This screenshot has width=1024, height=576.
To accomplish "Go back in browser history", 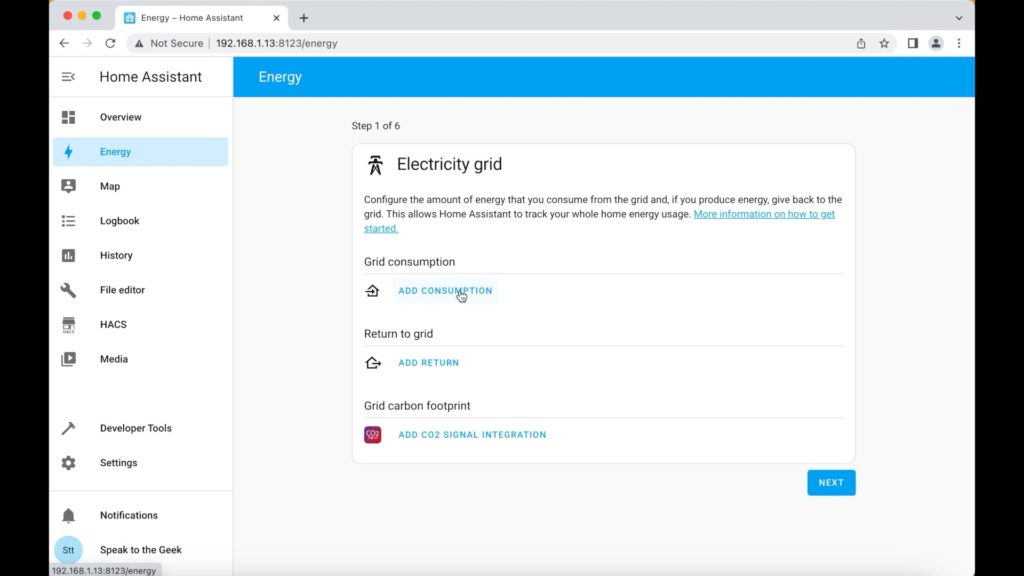I will [64, 43].
